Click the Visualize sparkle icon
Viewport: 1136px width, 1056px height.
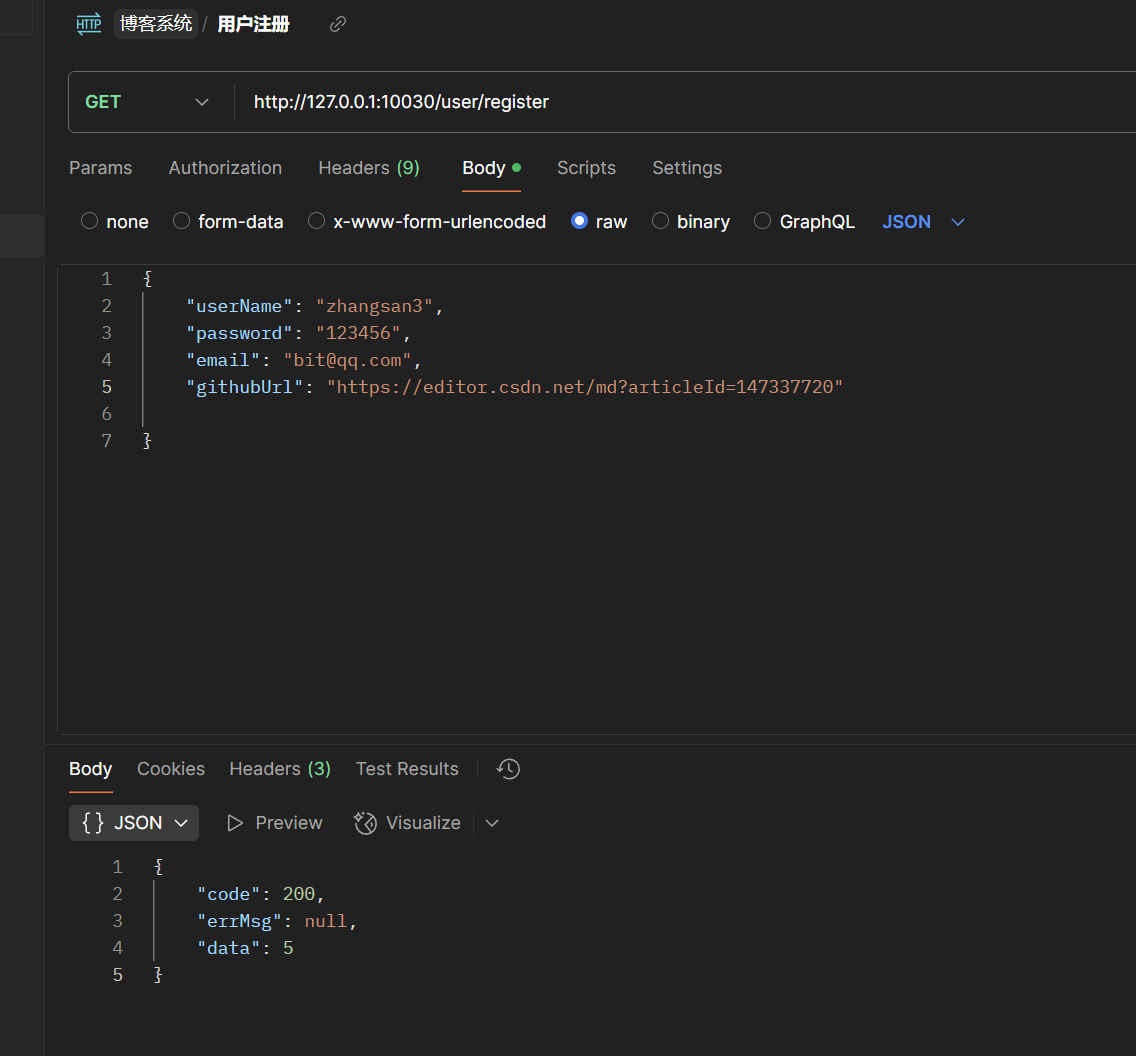pos(365,823)
